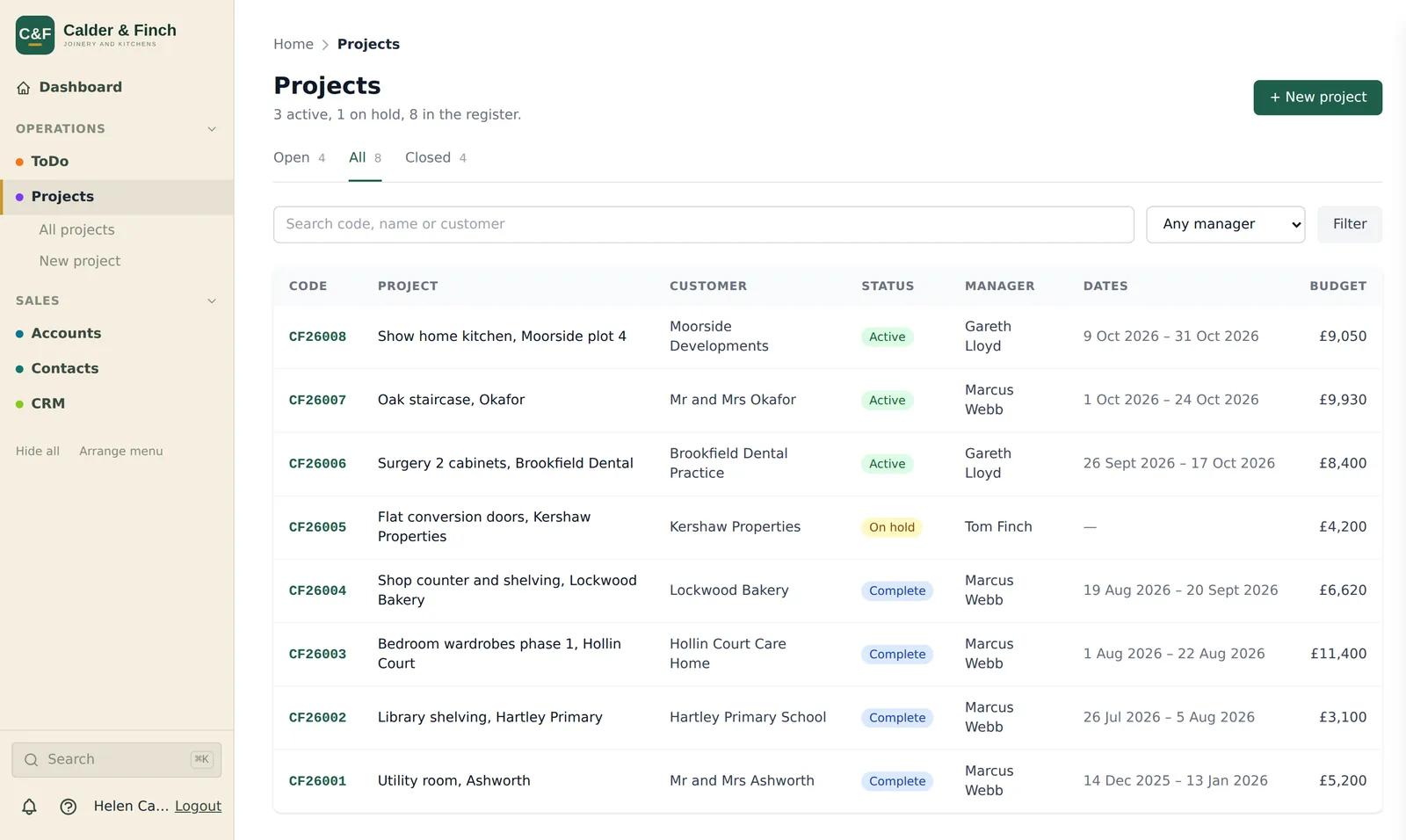Click the notification bell icon
1406x840 pixels.
[x=29, y=807]
